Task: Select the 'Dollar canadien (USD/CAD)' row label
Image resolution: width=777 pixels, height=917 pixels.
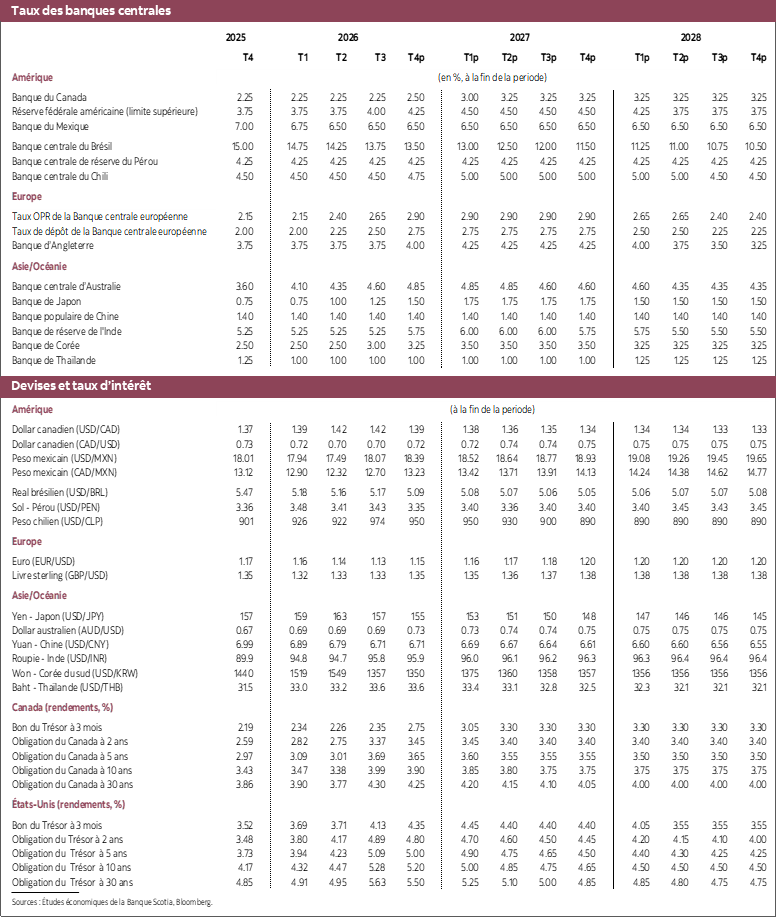Action: pyautogui.click(x=65, y=429)
